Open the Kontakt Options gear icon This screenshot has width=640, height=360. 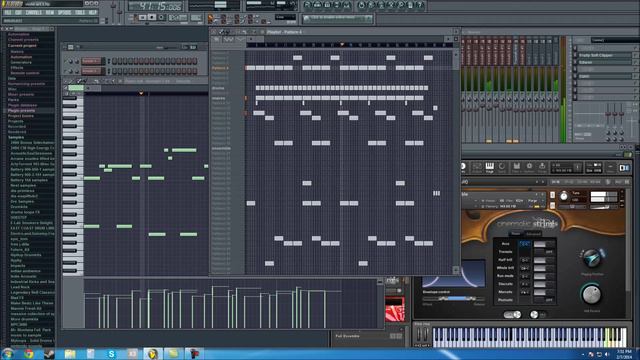529,167
